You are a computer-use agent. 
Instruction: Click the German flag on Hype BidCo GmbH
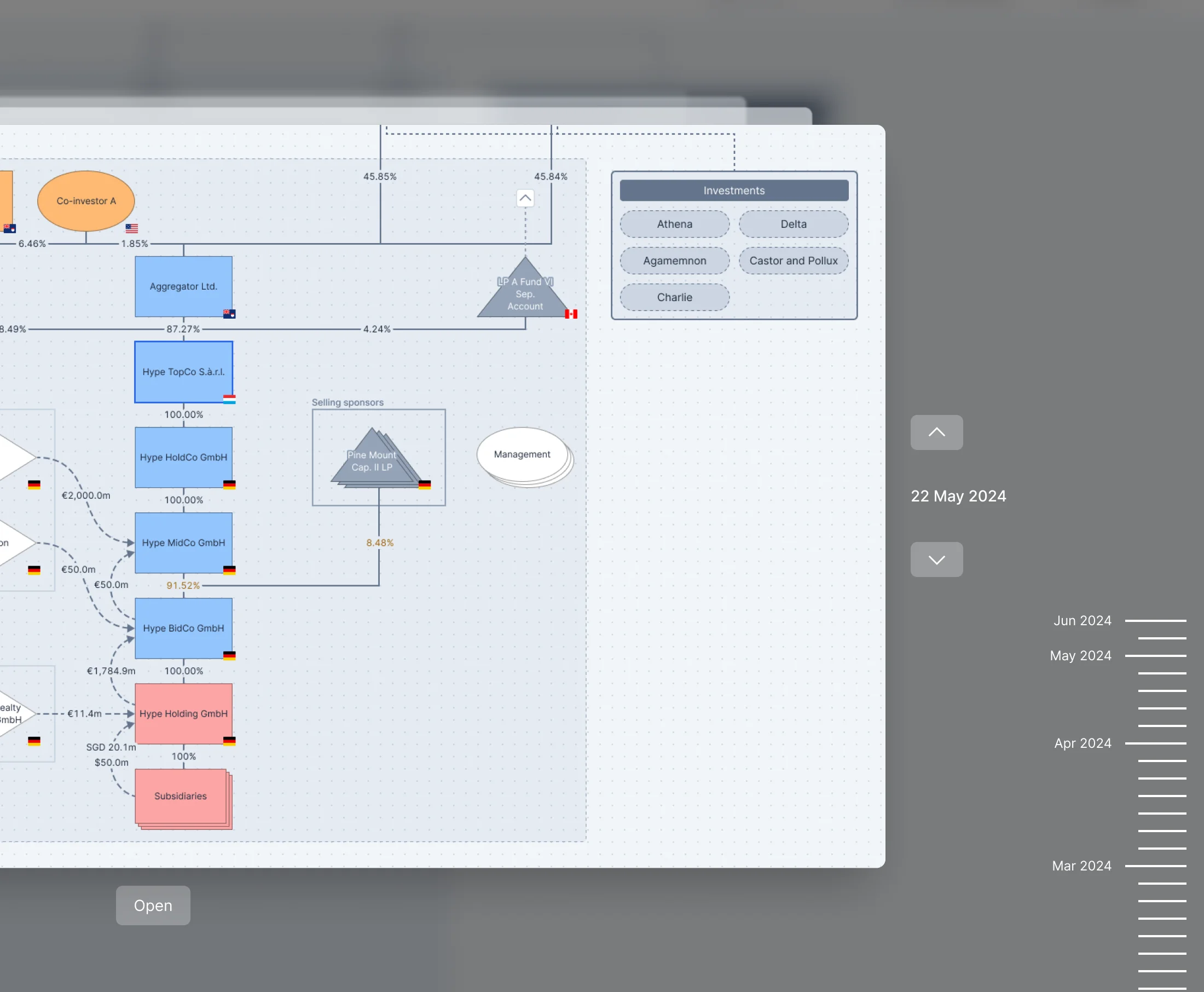click(229, 655)
